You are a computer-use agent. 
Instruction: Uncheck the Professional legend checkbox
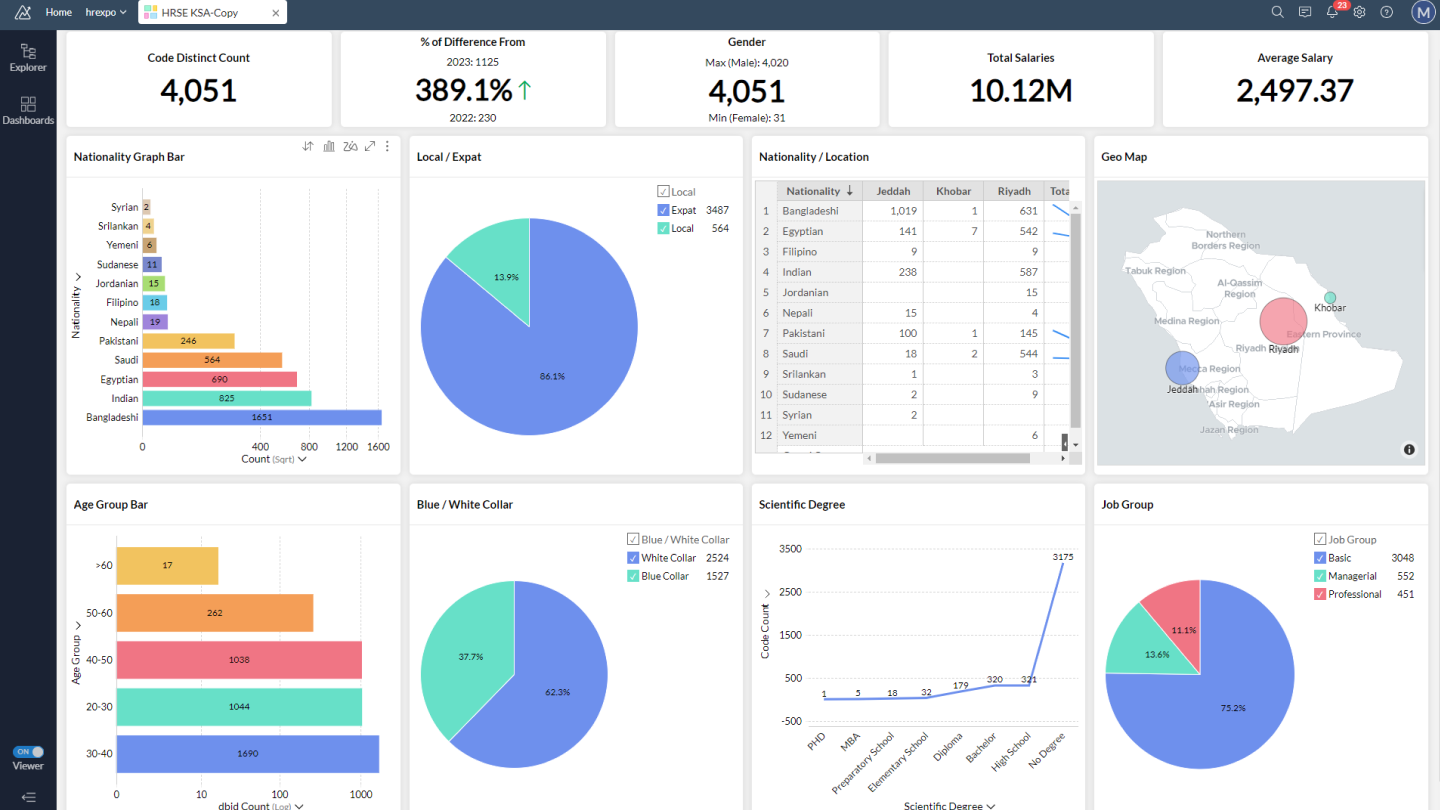click(1320, 594)
